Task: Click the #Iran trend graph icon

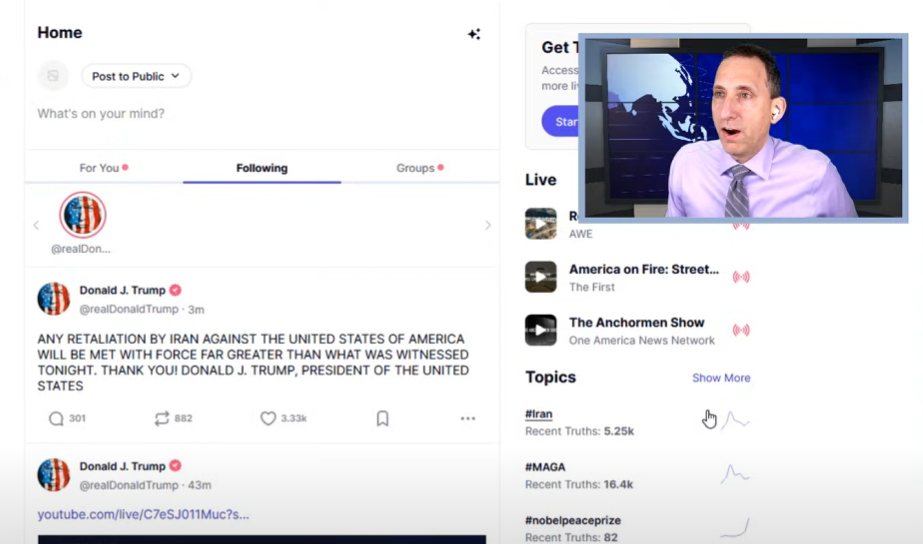Action: (x=735, y=420)
